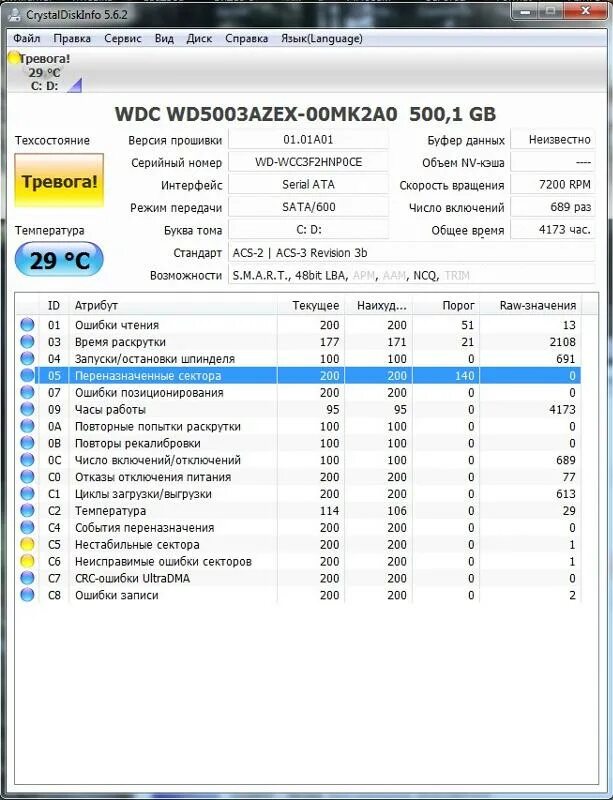The image size is (613, 800).
Task: Select the Ошибки чтения row text
Action: (117, 325)
